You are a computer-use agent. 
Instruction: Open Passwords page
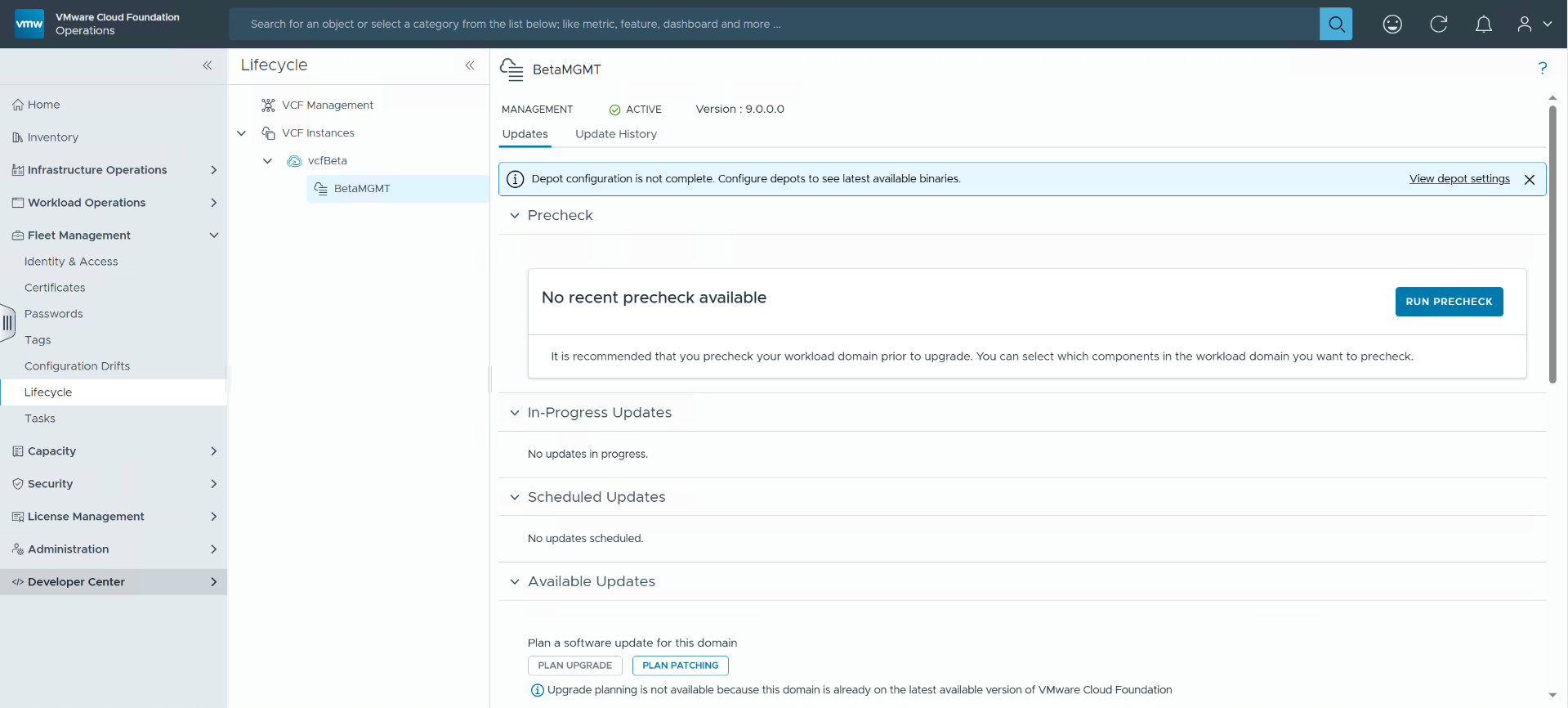(54, 314)
